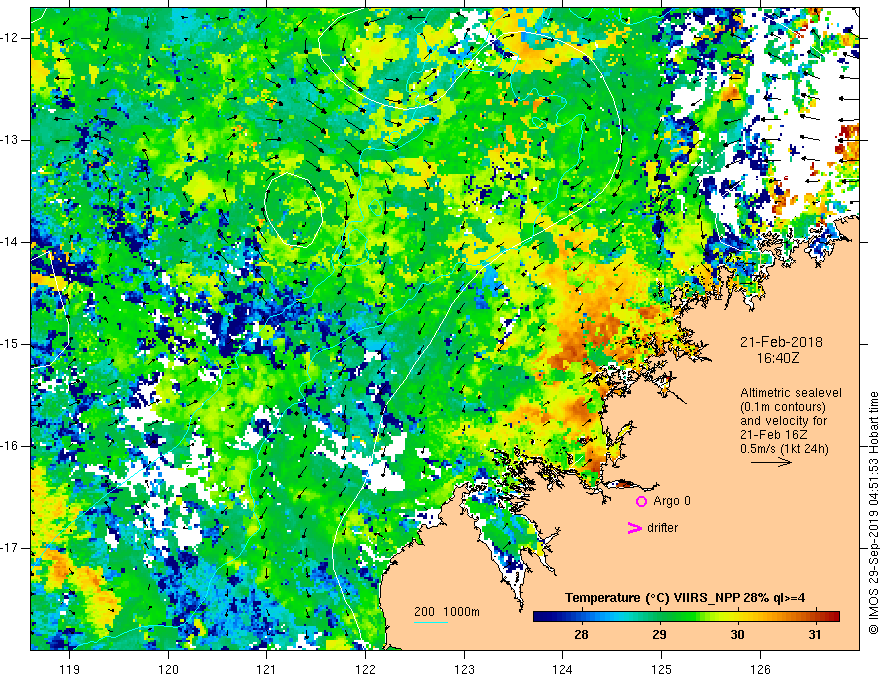
Task: Click the latitude axis label -16
Action: (10, 446)
